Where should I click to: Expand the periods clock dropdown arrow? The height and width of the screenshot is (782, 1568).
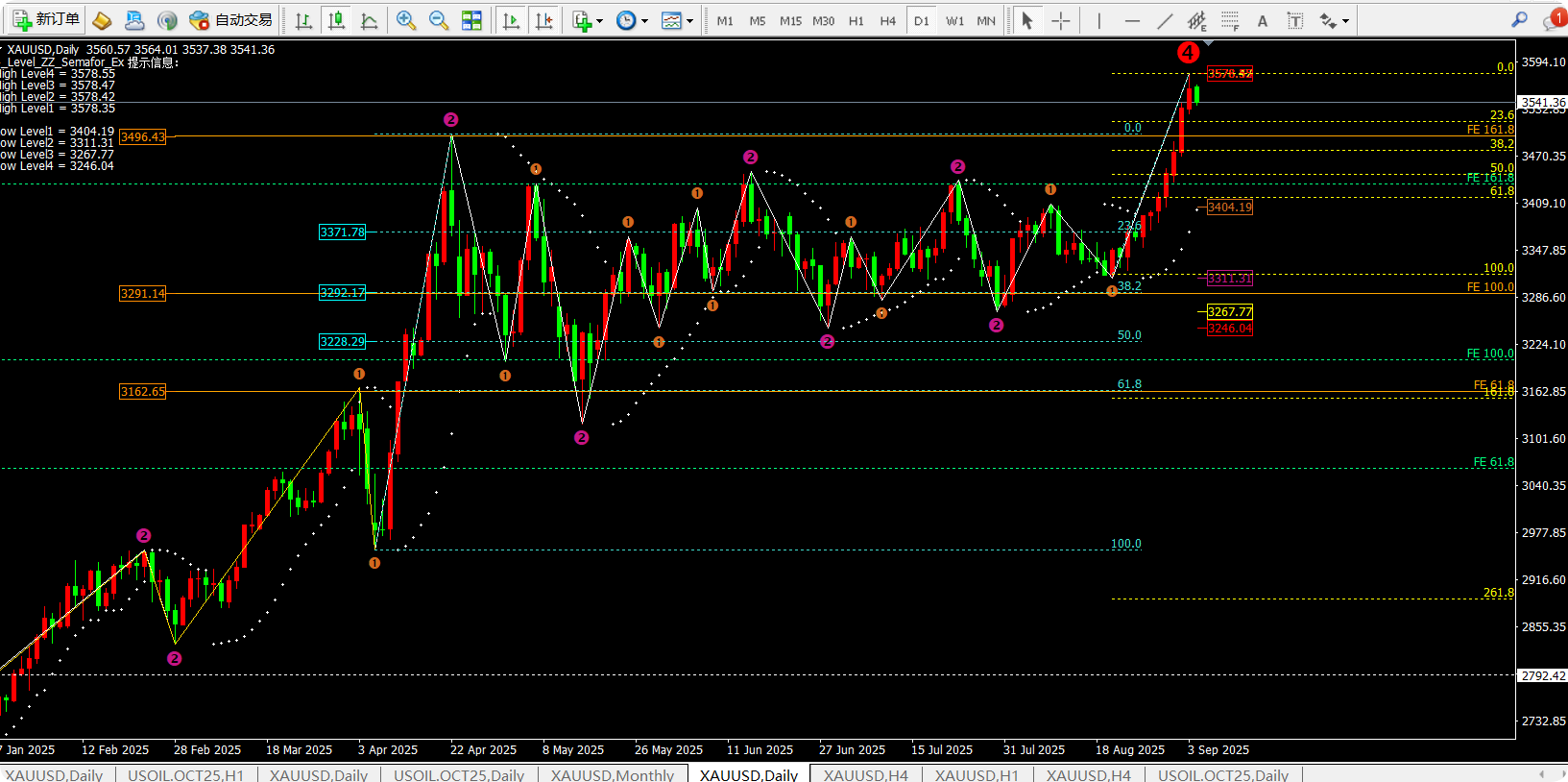pyautogui.click(x=645, y=20)
